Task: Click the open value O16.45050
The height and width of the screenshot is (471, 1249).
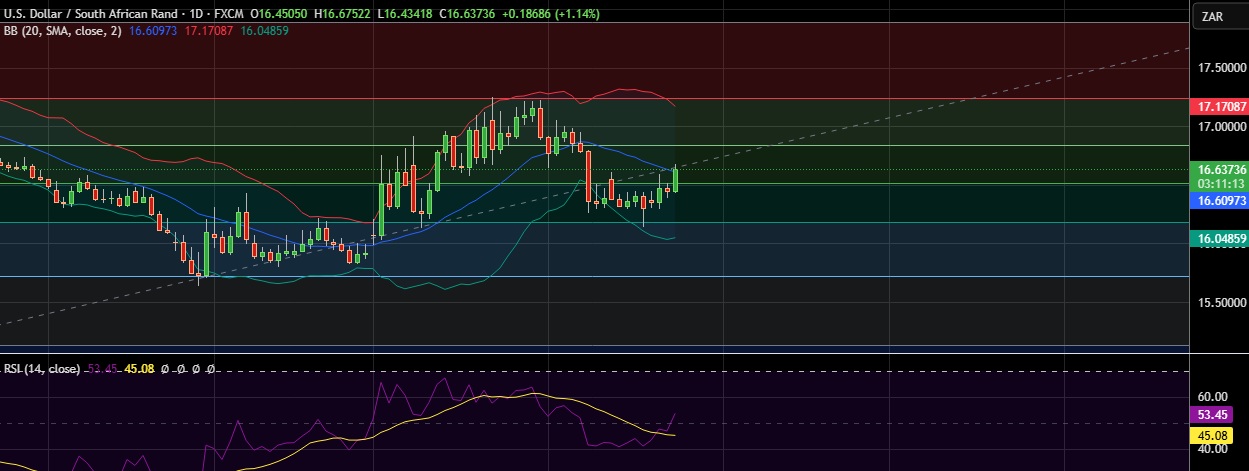Action: coord(281,15)
